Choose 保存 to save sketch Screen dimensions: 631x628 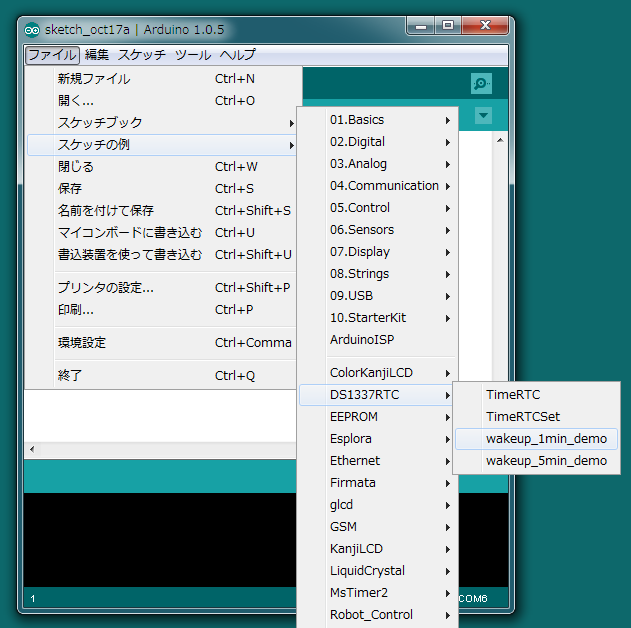162,189
